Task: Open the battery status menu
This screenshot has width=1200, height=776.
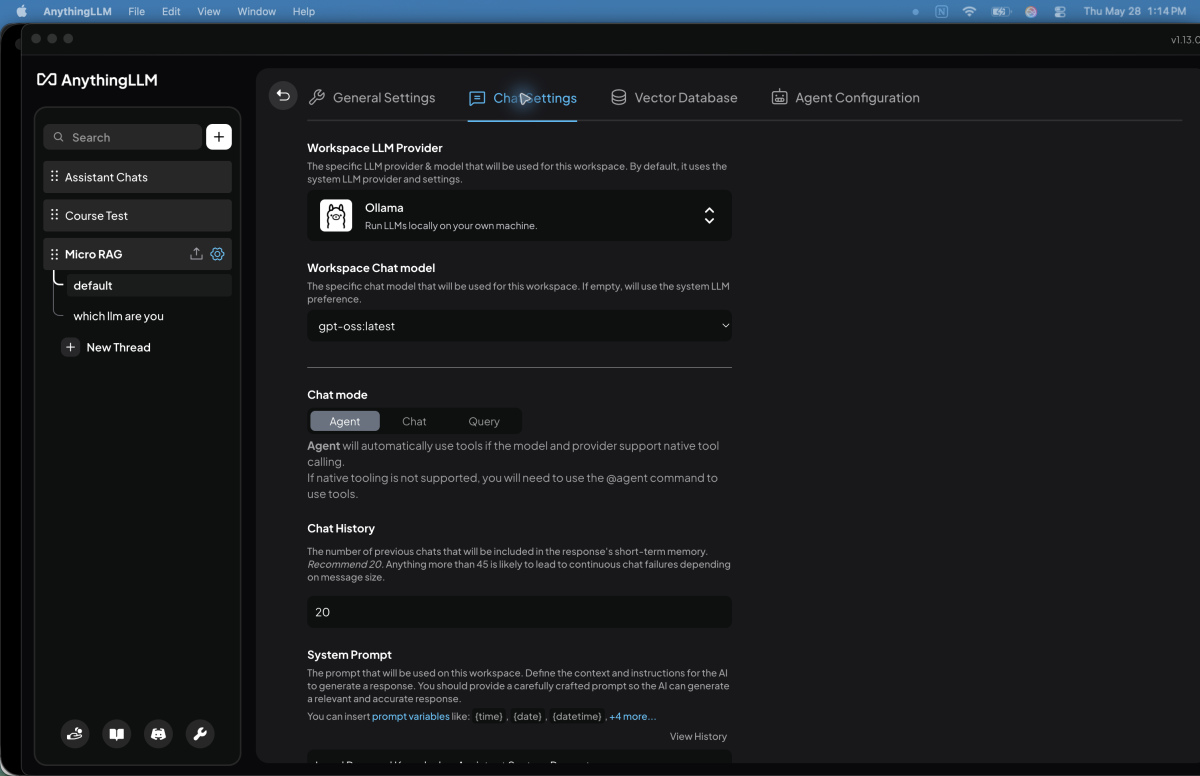Action: [x=1001, y=11]
